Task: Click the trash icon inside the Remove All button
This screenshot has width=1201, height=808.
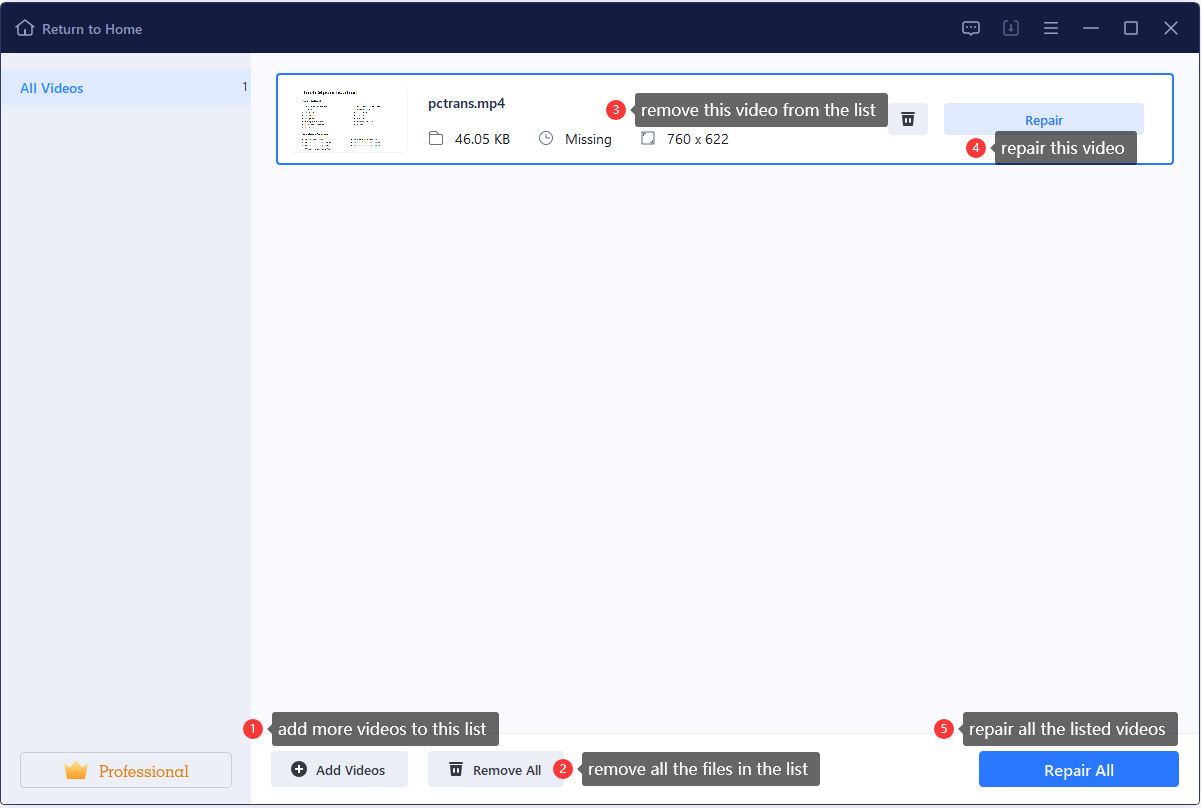Action: pyautogui.click(x=456, y=769)
